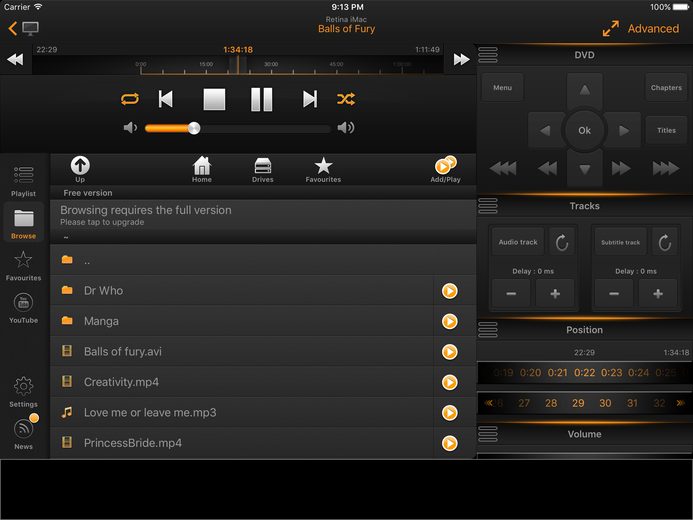Jump to next DVD chapter triple arrow
The image size is (693, 520).
pos(666,168)
